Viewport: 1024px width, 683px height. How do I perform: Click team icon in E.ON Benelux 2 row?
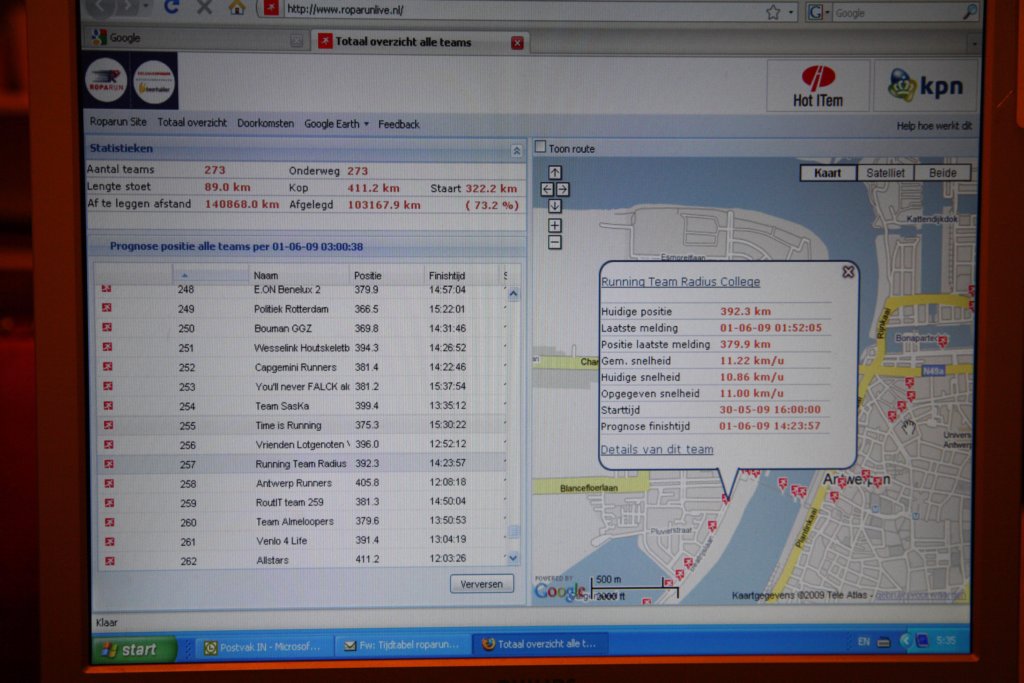(106, 289)
